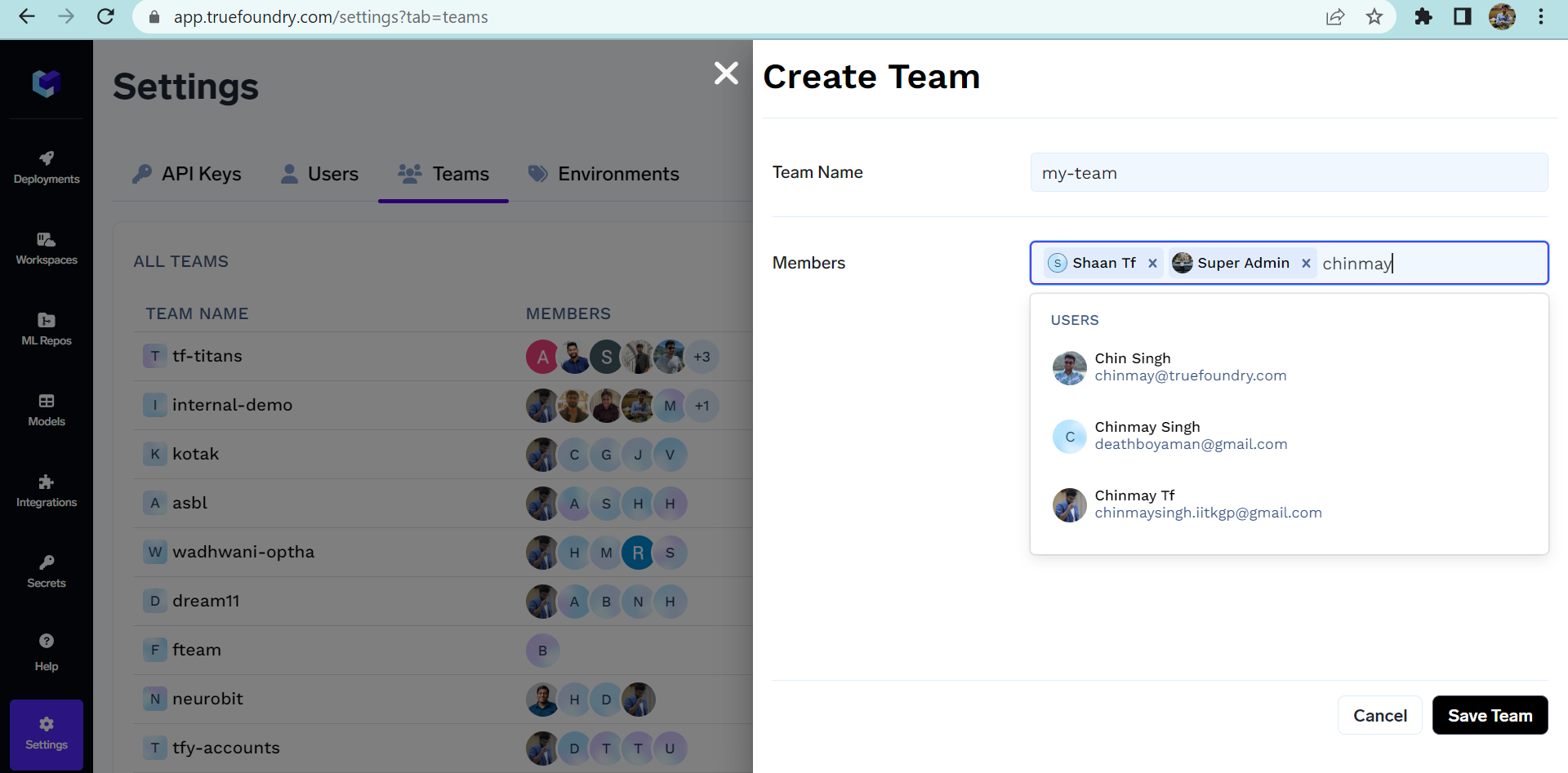The image size is (1568, 773).
Task: Open browser extensions menu
Action: click(x=1423, y=16)
